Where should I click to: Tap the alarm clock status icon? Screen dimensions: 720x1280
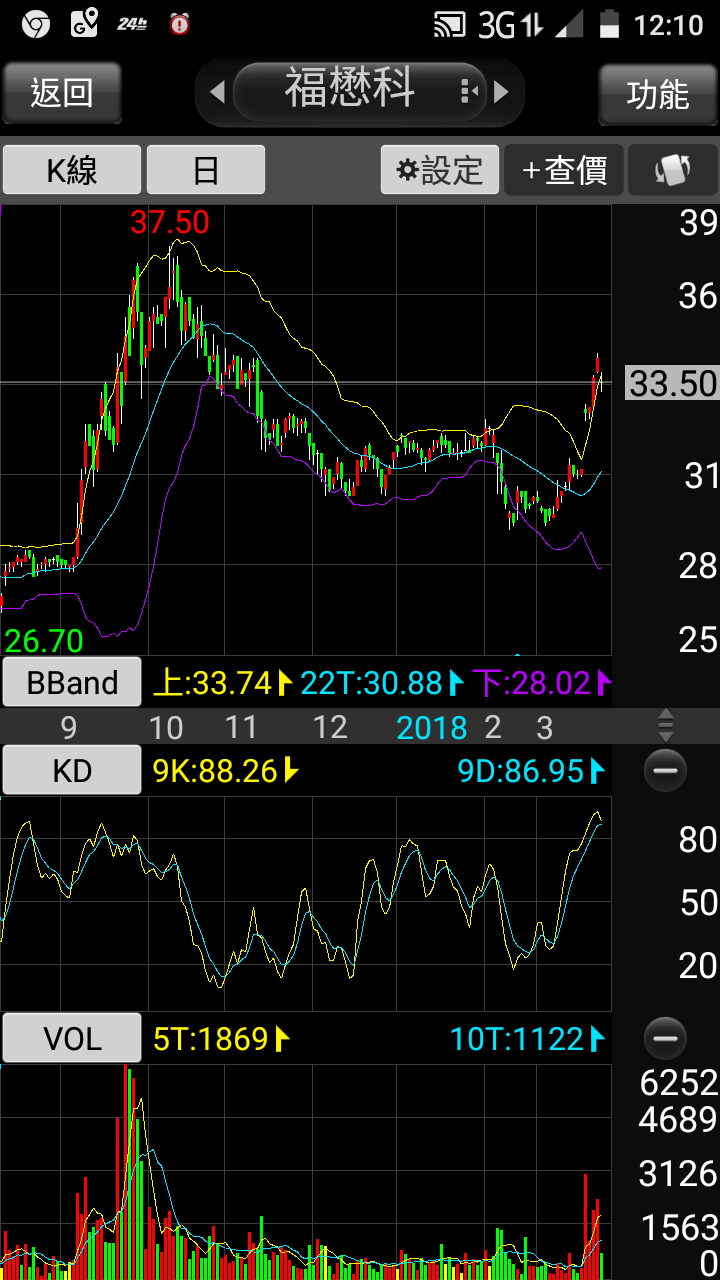pyautogui.click(x=180, y=25)
